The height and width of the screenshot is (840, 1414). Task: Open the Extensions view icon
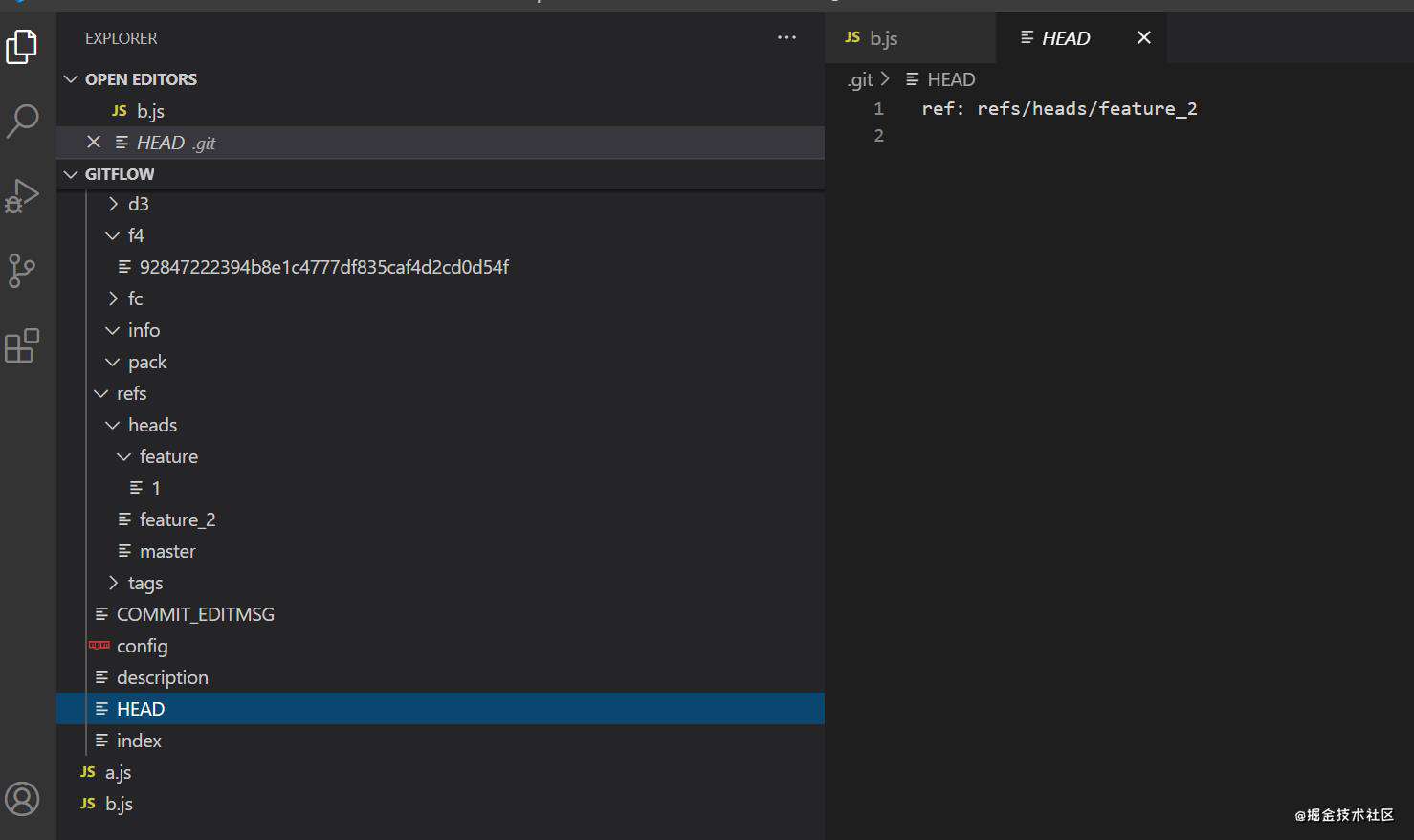click(x=22, y=345)
